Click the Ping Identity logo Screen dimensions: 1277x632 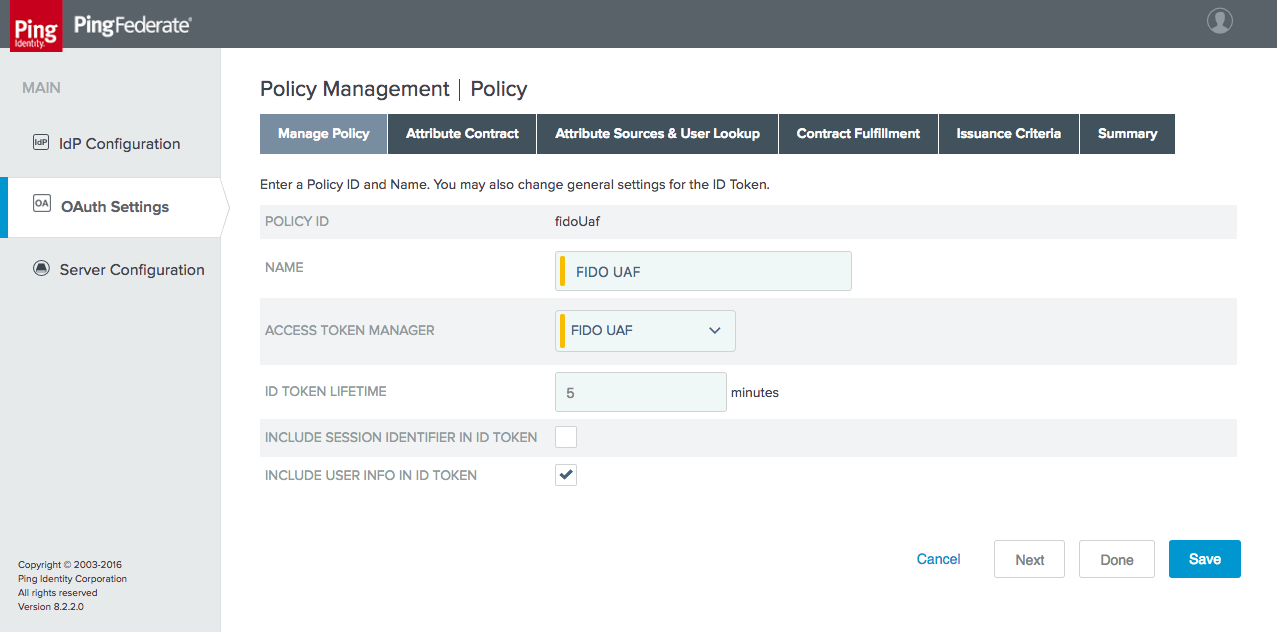(36, 26)
